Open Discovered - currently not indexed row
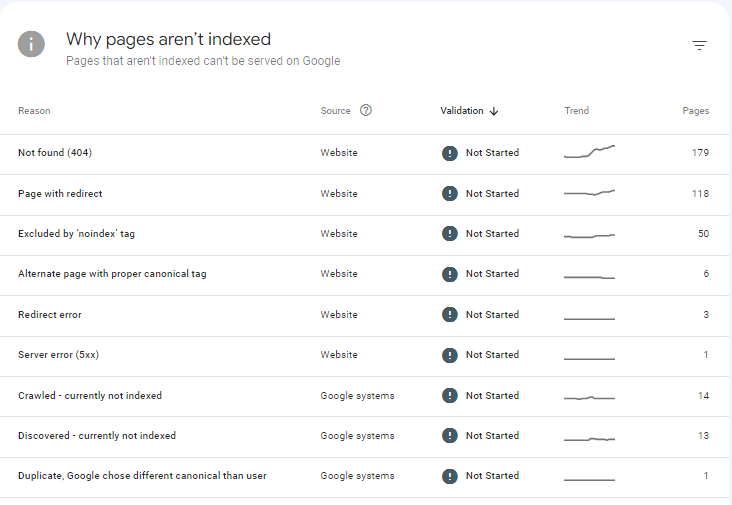732x505 pixels. 364,437
